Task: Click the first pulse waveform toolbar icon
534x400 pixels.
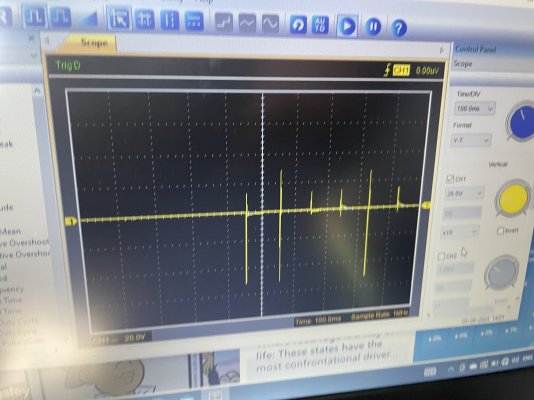Action: (x=34, y=16)
